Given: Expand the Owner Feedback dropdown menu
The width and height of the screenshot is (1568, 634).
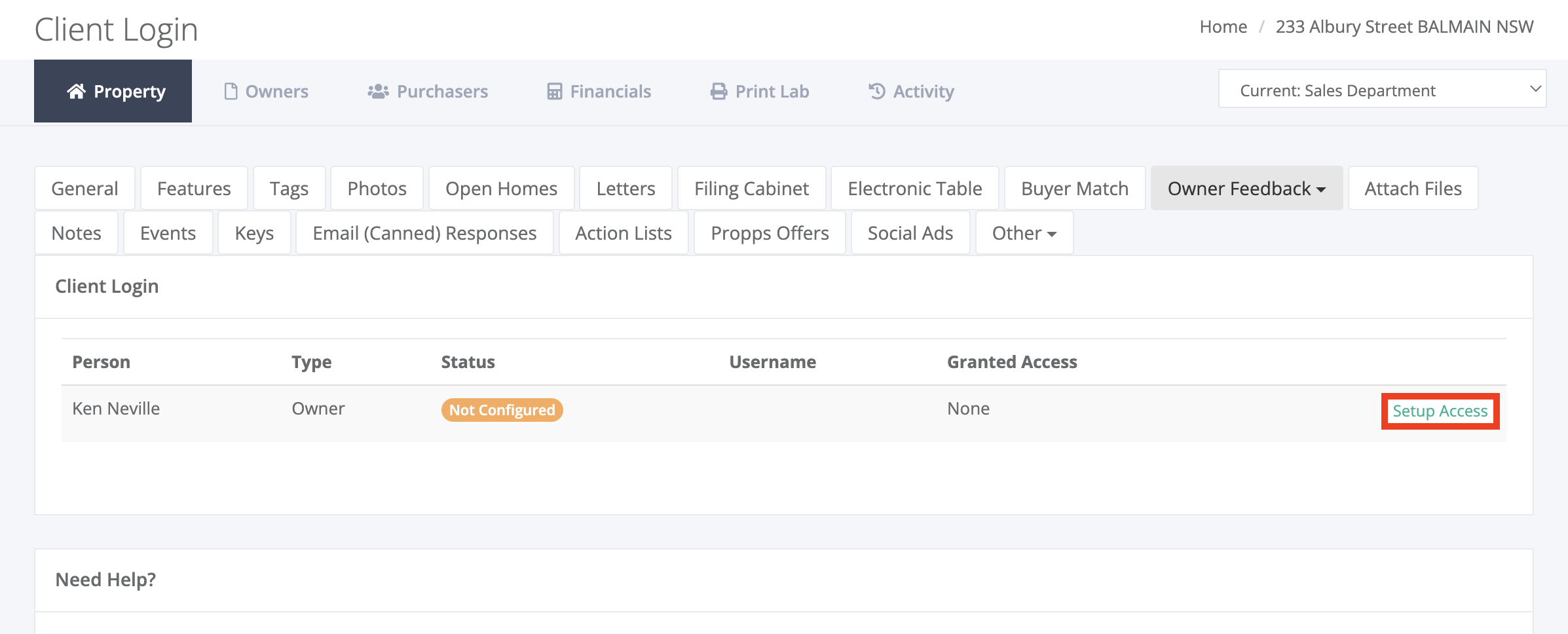Looking at the screenshot, I should point(1246,189).
